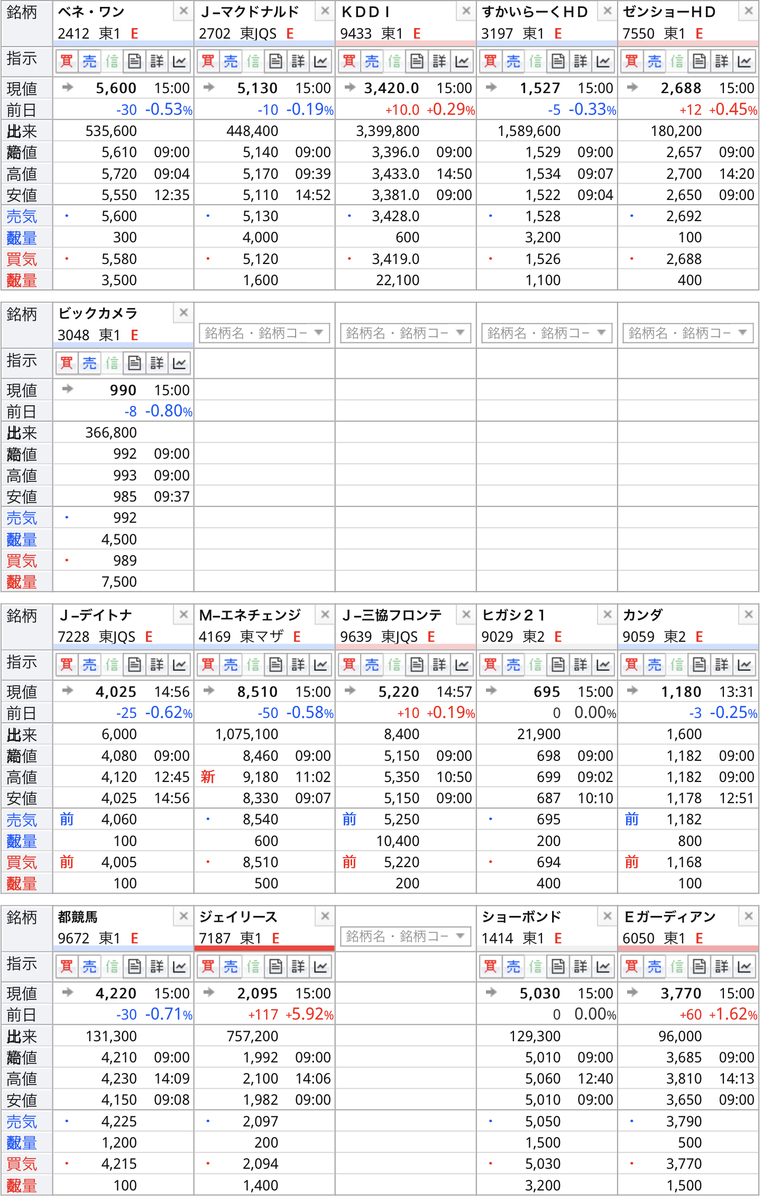This screenshot has width=762, height=1200.
Task: Remove ベネ・ワン with its x button
Action: point(183,11)
